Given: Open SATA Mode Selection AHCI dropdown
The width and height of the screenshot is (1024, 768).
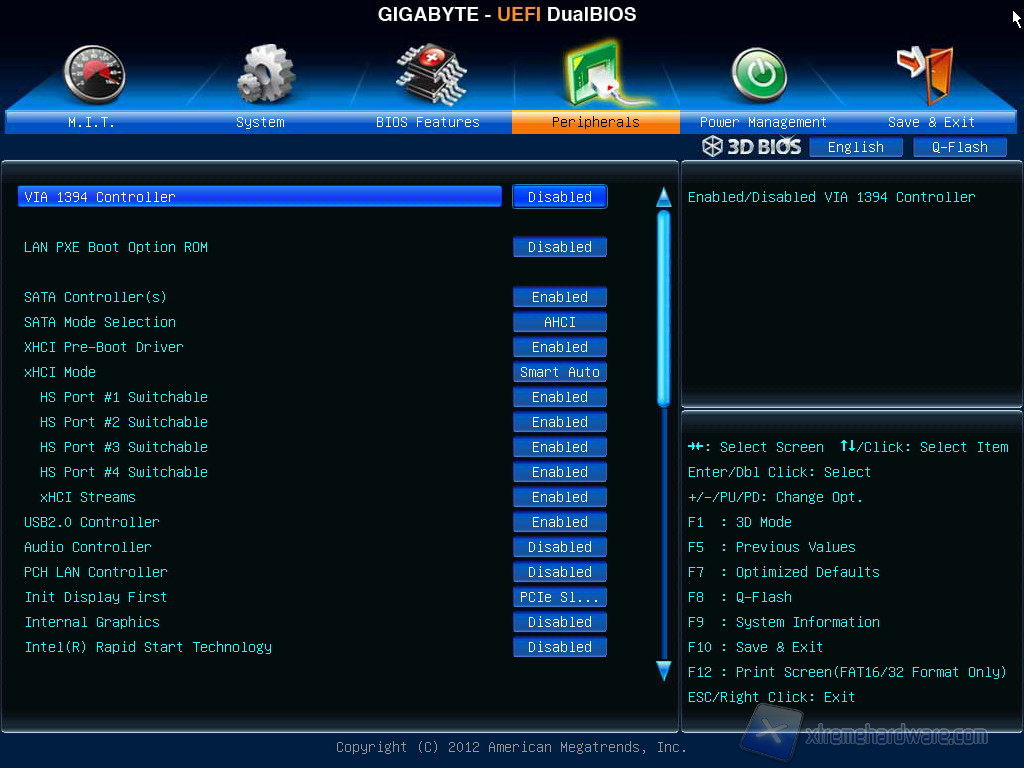Looking at the screenshot, I should tap(560, 322).
